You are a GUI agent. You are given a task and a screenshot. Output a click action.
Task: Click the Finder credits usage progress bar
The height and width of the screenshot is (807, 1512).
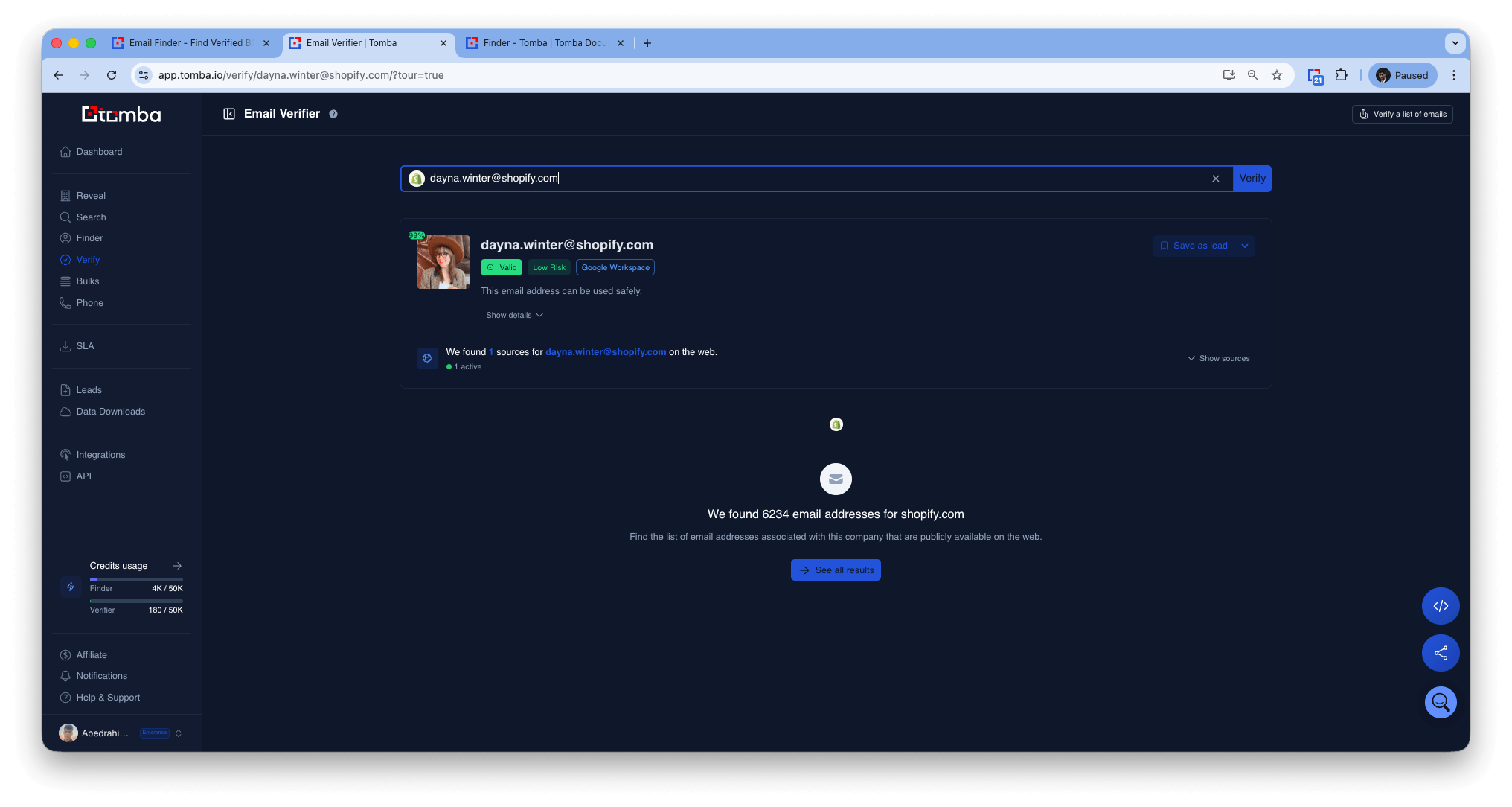pyautogui.click(x=136, y=579)
